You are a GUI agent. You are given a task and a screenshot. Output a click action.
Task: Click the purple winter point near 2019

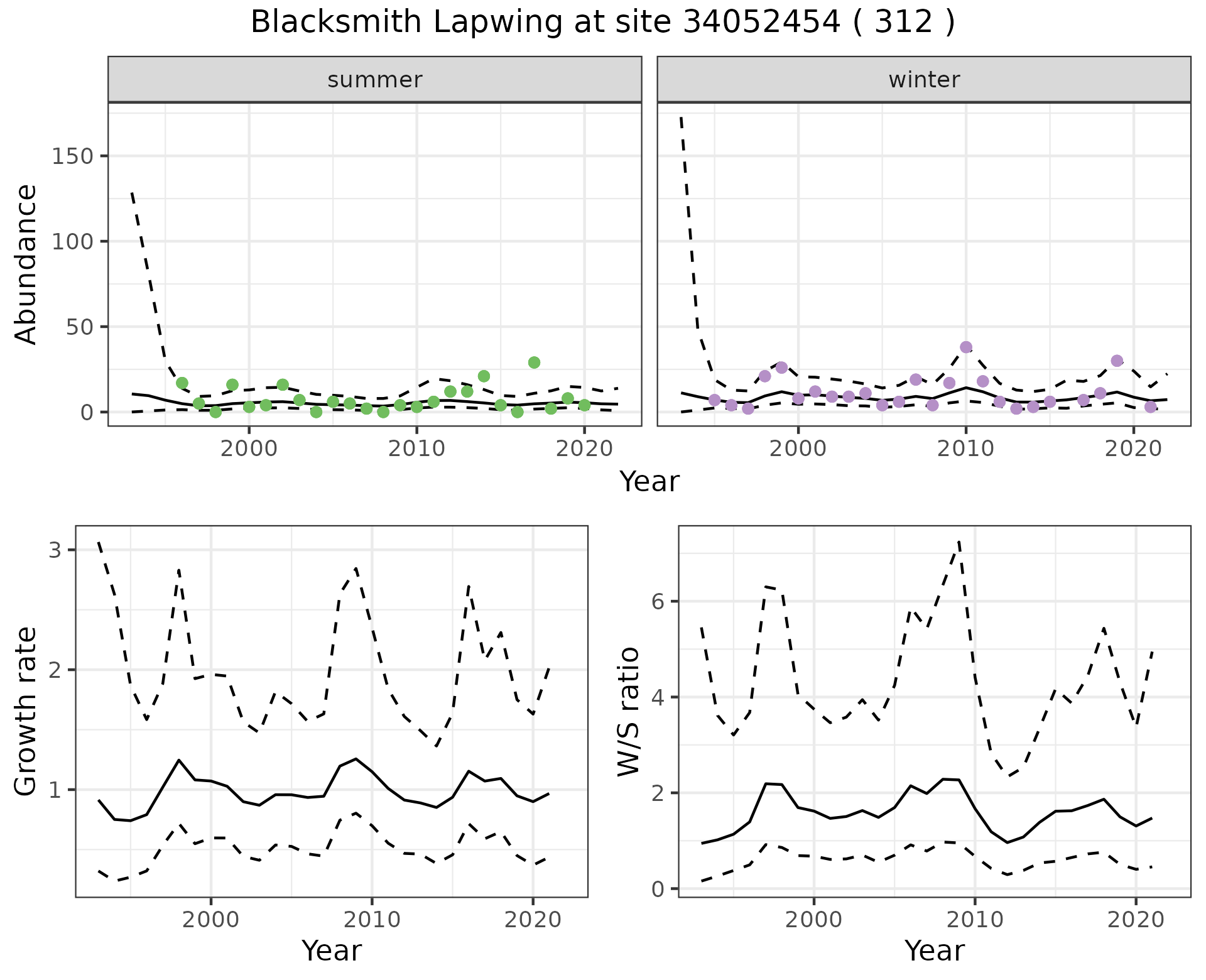click(x=1117, y=361)
